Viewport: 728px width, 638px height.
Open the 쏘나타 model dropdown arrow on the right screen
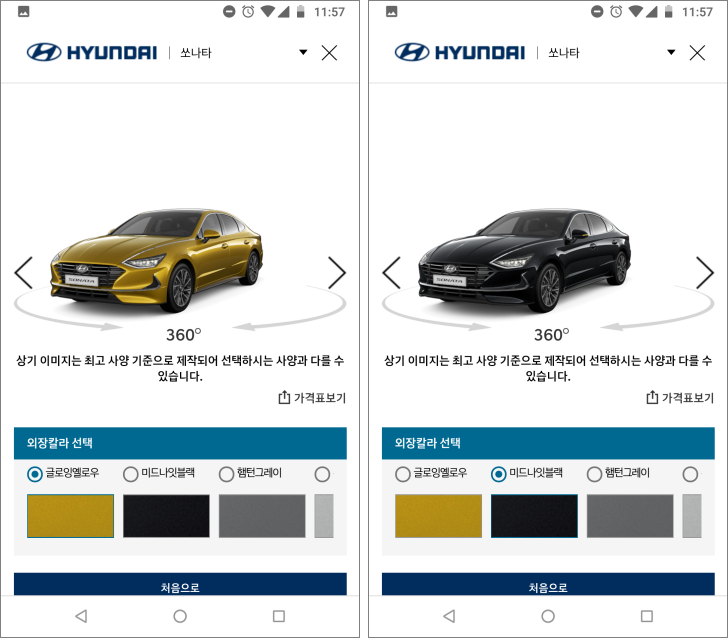tap(671, 52)
